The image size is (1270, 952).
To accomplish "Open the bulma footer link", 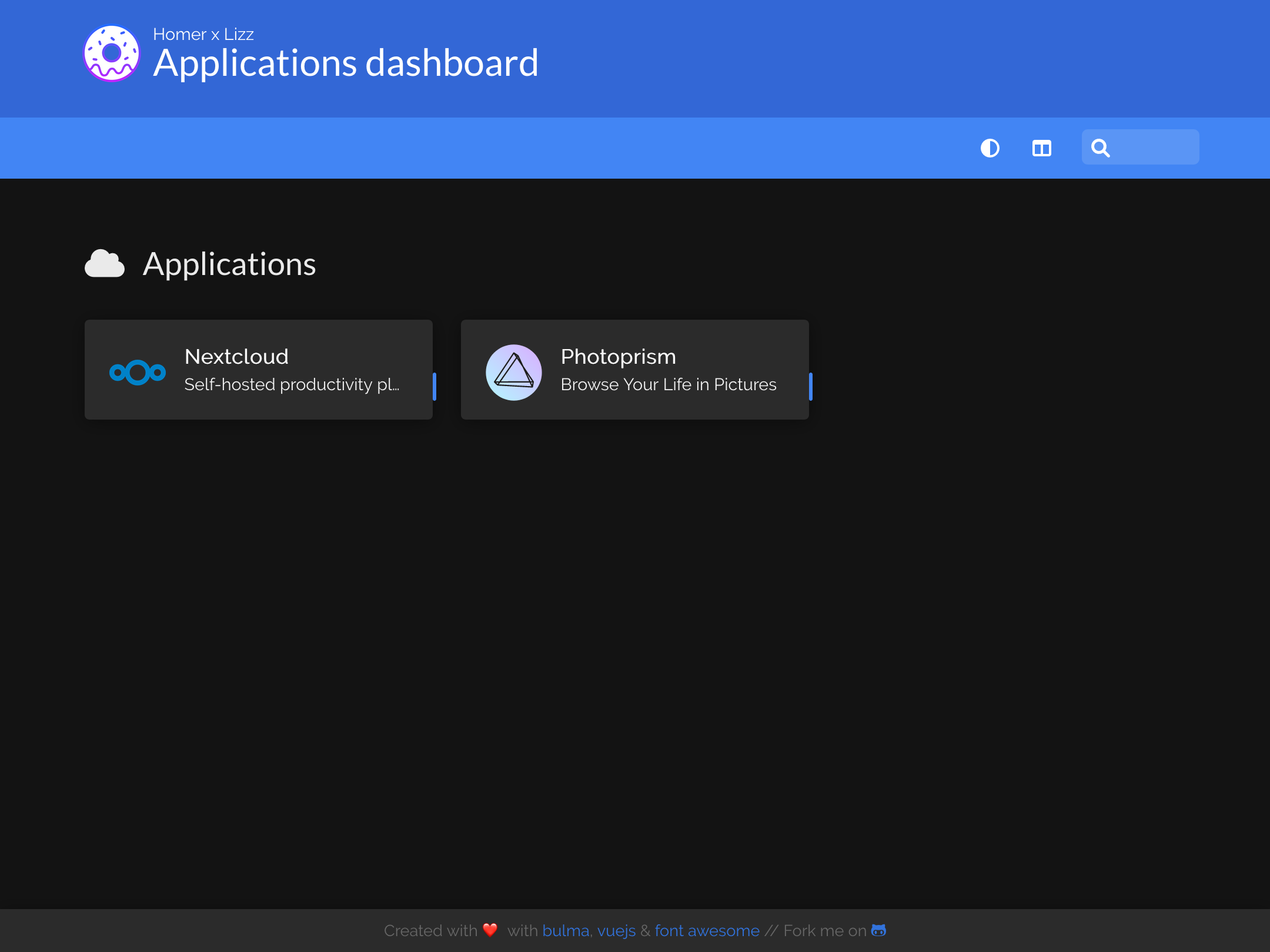I will click(566, 931).
